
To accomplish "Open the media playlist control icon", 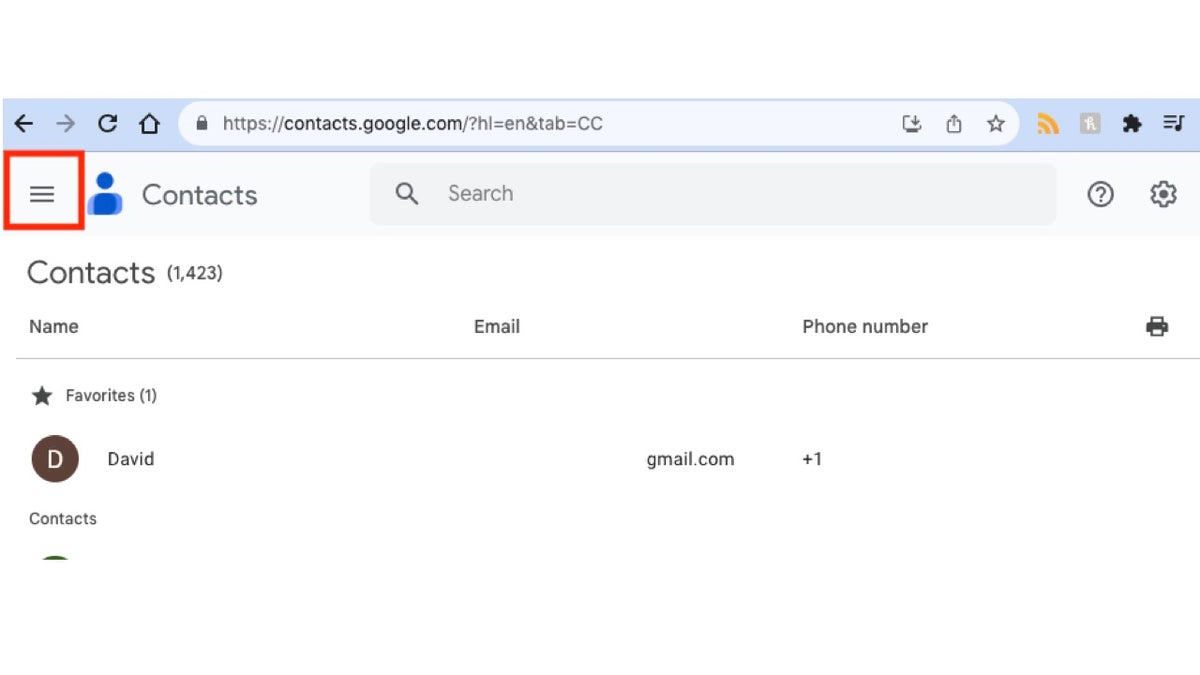I will point(1173,124).
